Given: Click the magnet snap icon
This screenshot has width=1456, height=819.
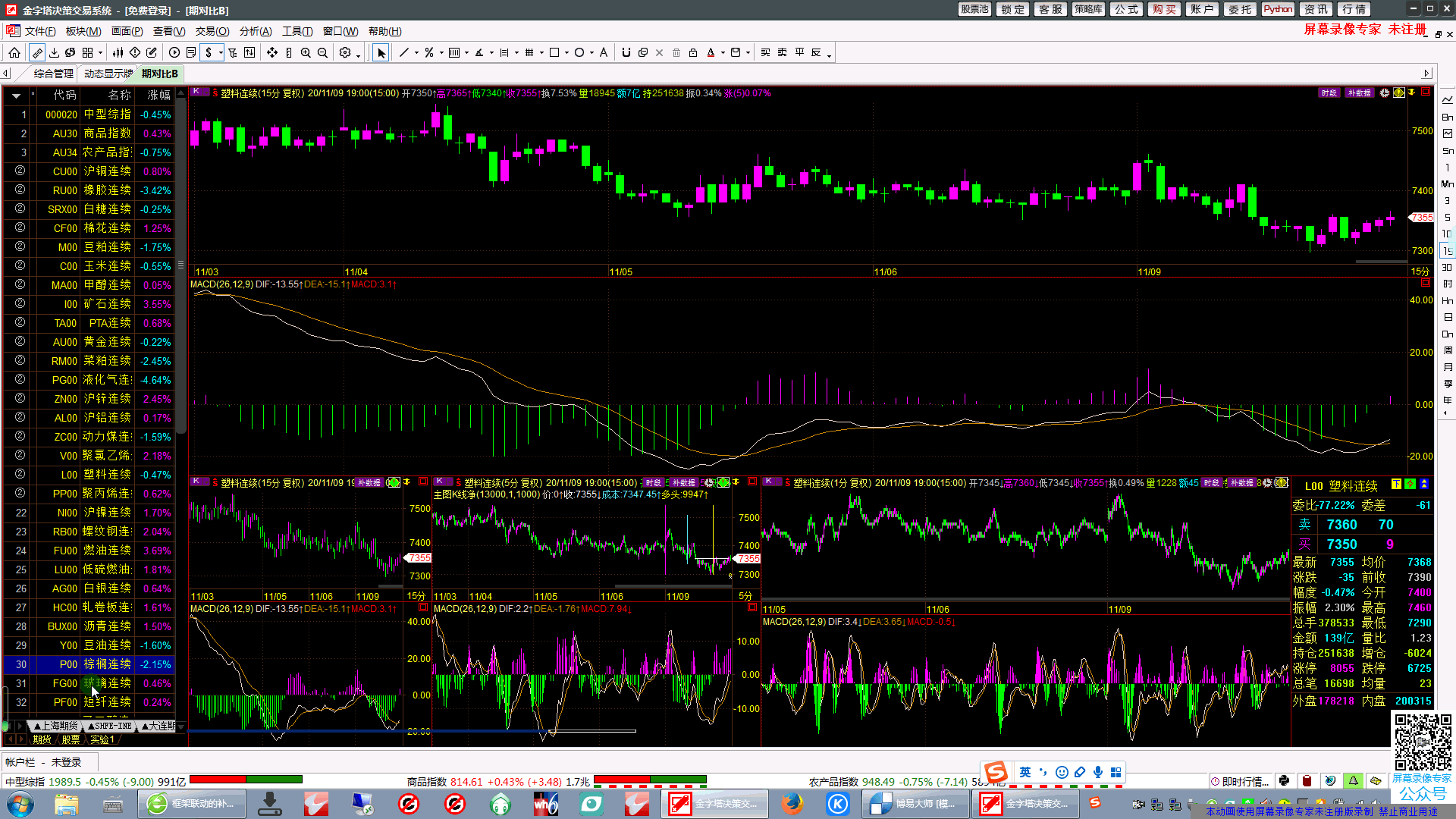Looking at the screenshot, I should [626, 52].
